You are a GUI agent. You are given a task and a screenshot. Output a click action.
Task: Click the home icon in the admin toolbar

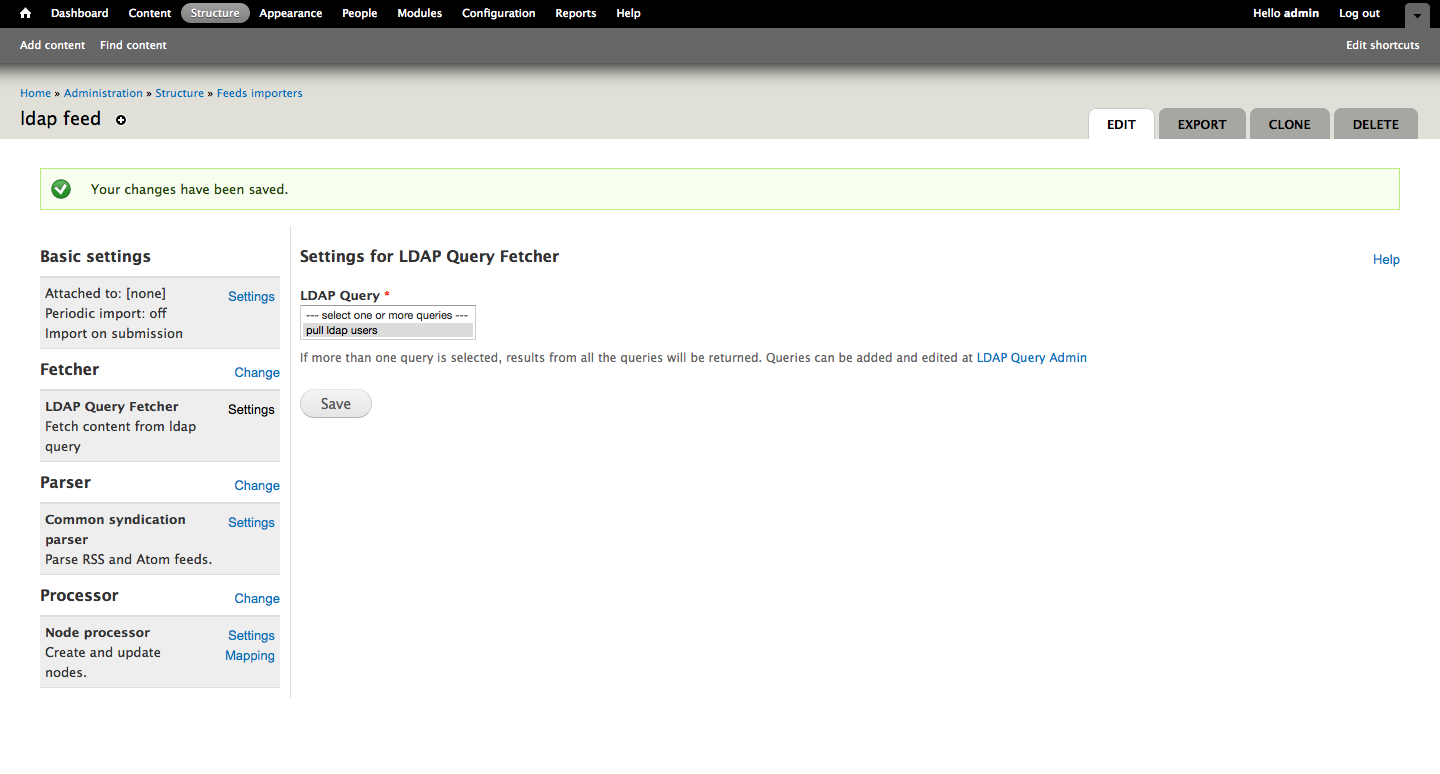point(26,13)
